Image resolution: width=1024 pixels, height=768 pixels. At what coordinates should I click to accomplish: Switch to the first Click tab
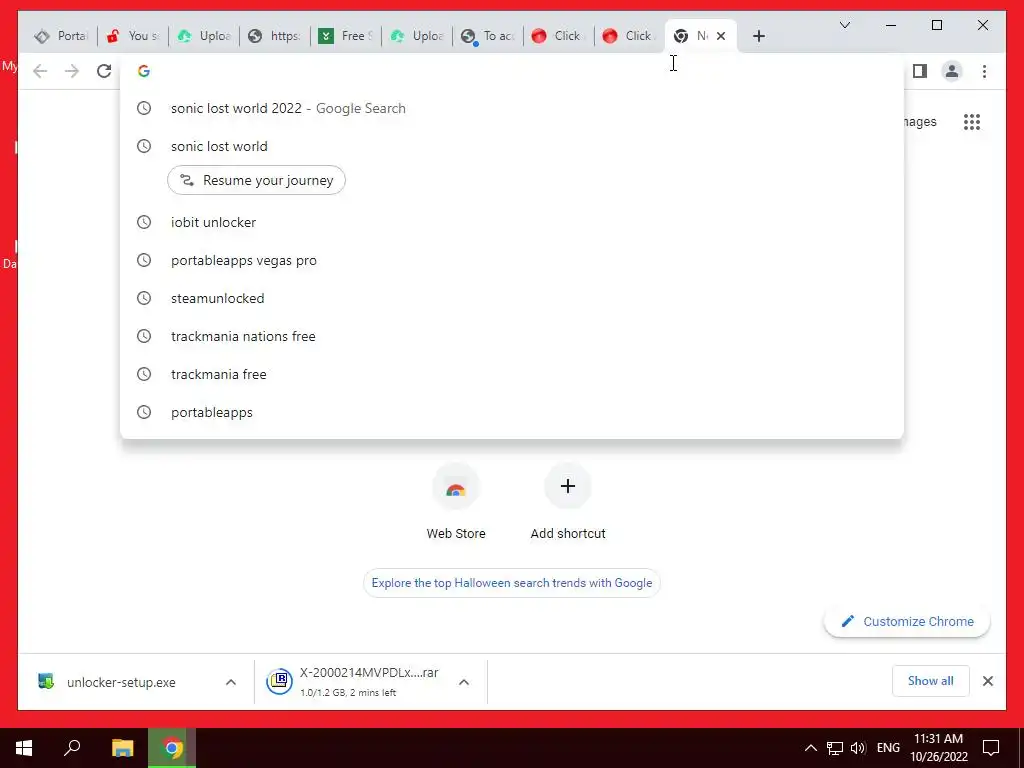[x=560, y=36]
